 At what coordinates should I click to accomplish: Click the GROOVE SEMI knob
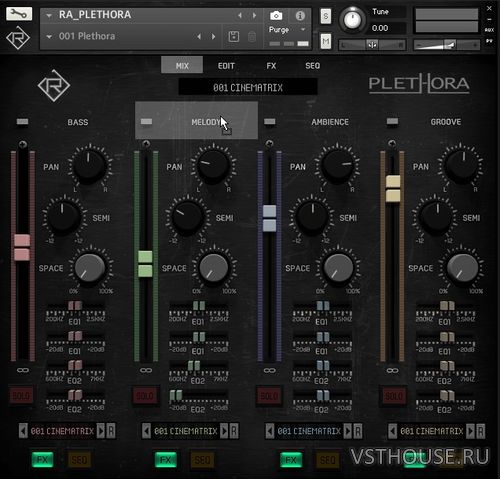437,217
